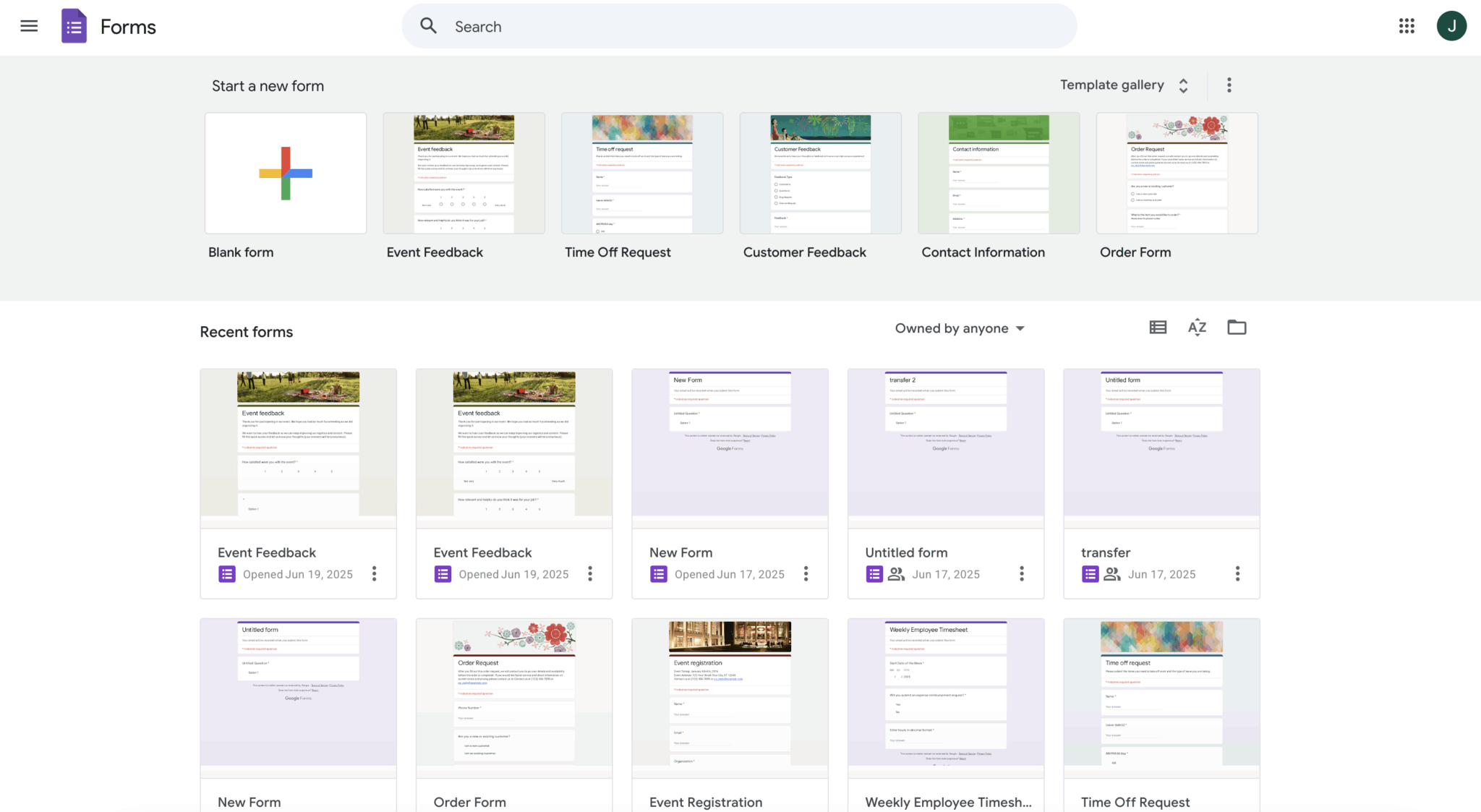Open the purple form icon on Event Feedback card
Viewport: 1481px width, 812px height.
pyautogui.click(x=227, y=573)
